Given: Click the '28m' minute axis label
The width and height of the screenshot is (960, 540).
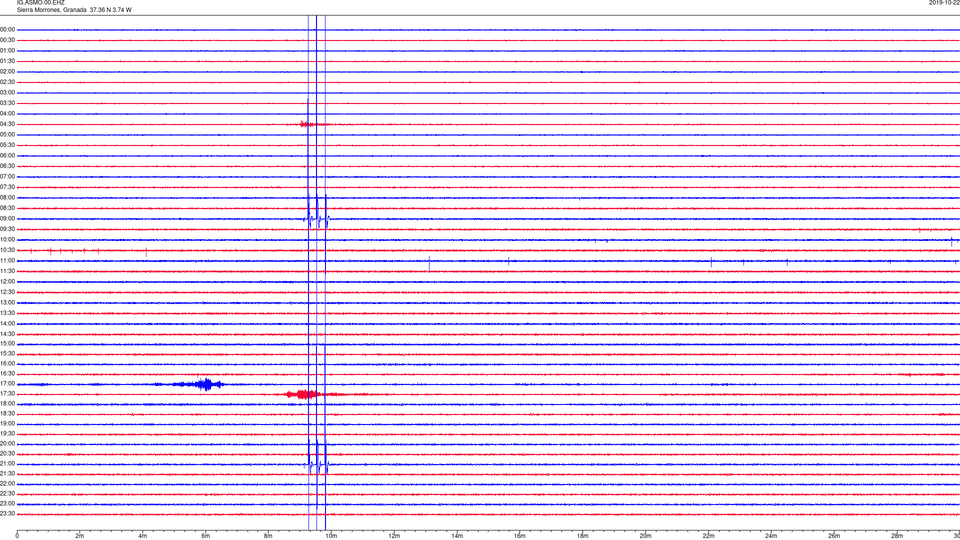Looking at the screenshot, I should click(x=898, y=536).
